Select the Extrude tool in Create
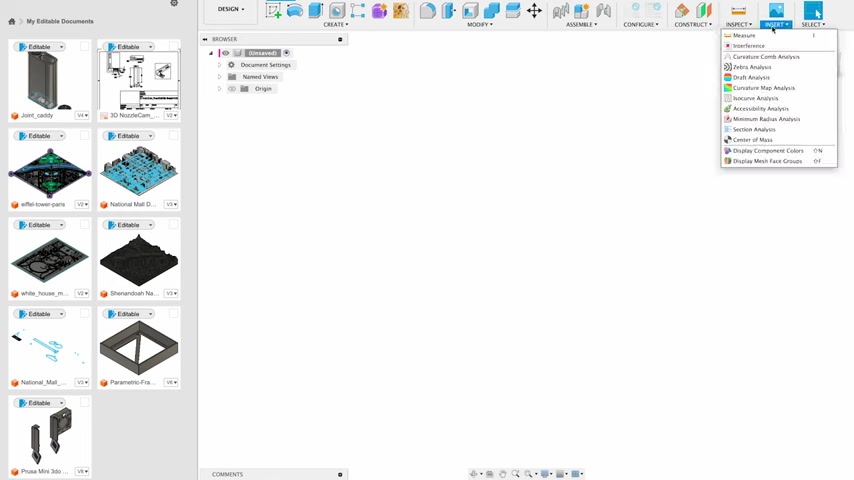The height and width of the screenshot is (480, 854). tap(316, 11)
